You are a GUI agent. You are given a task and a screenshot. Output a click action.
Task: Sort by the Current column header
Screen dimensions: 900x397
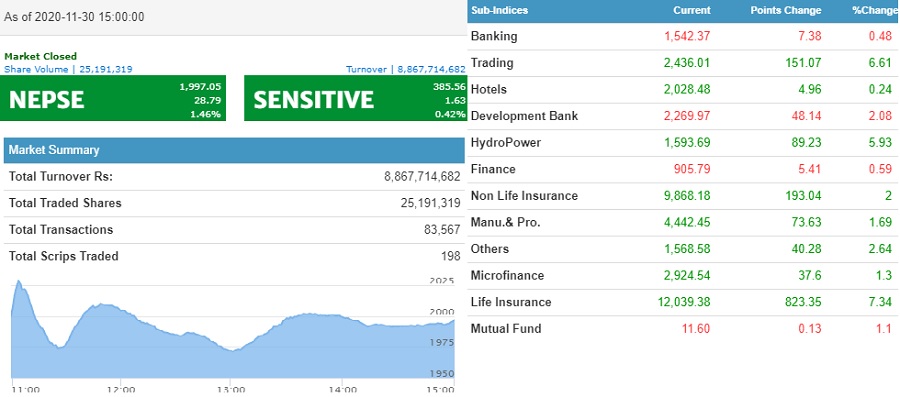tap(692, 10)
